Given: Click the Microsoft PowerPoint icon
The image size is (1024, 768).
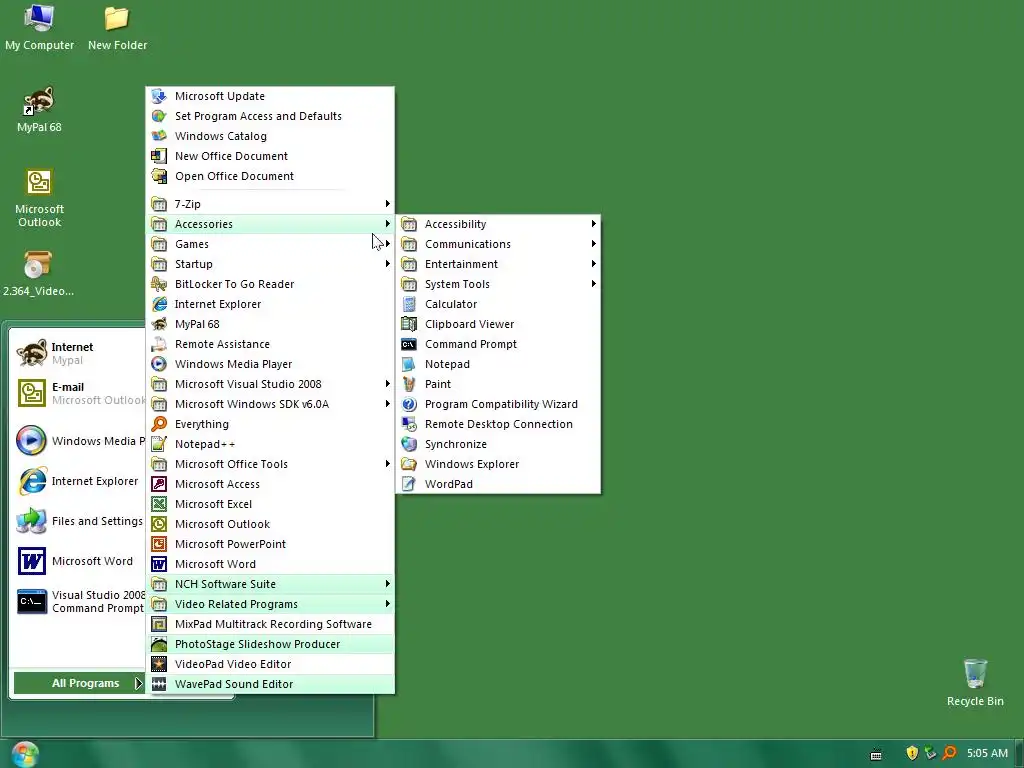Looking at the screenshot, I should tap(159, 544).
